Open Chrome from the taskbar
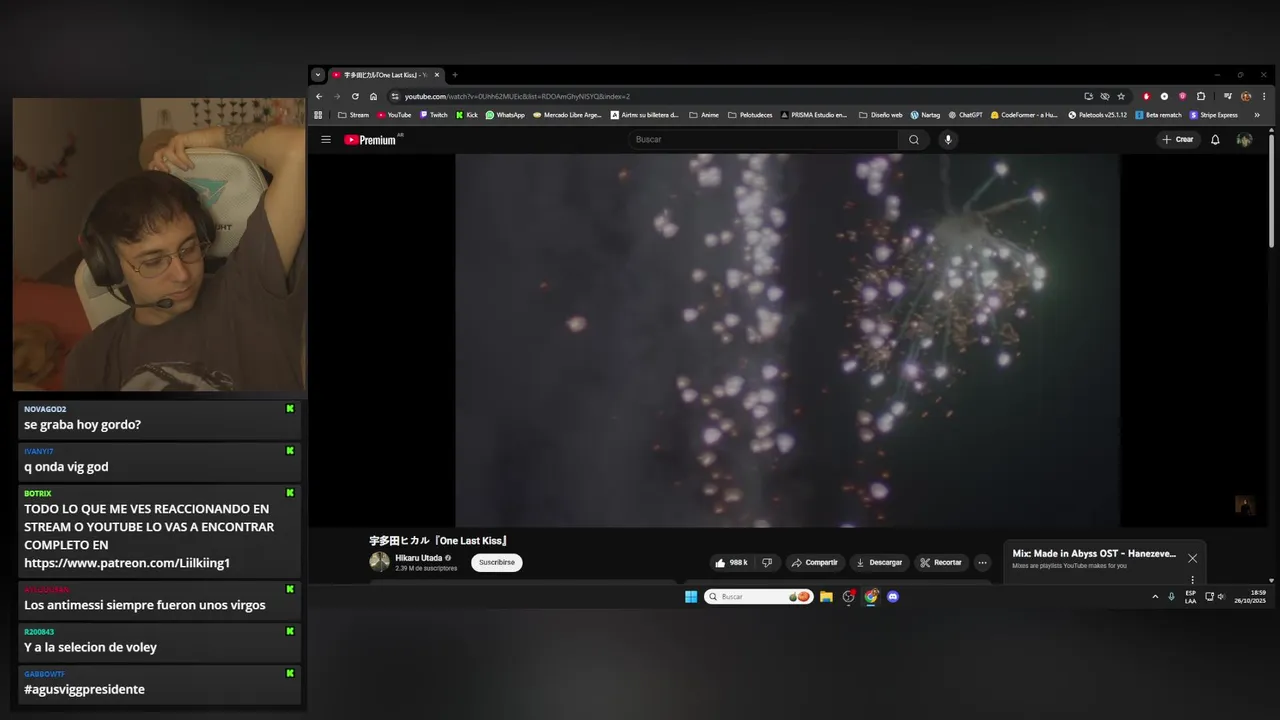Image resolution: width=1280 pixels, height=720 pixels. coord(871,597)
